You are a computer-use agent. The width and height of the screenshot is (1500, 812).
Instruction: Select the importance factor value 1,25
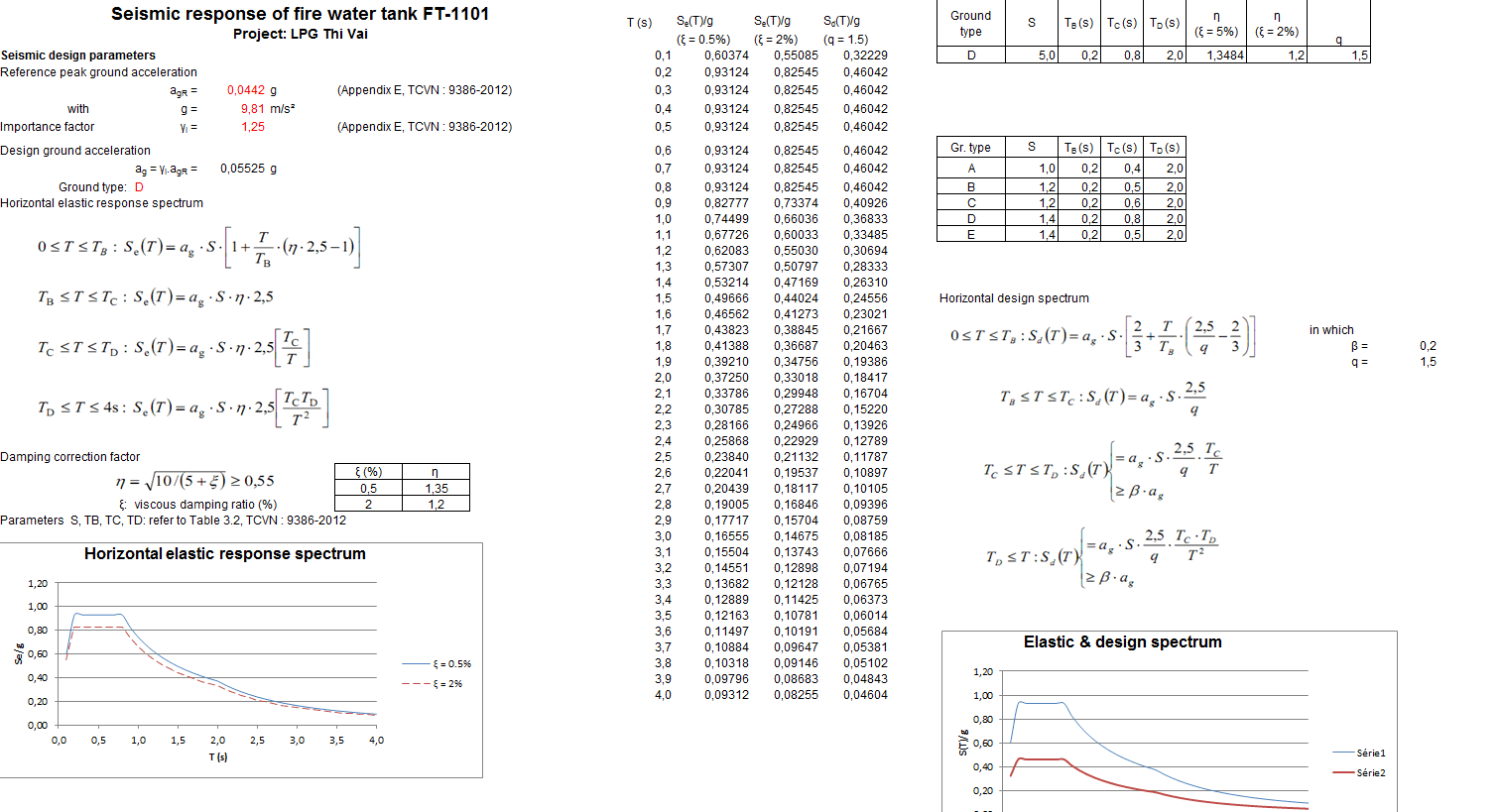253,127
